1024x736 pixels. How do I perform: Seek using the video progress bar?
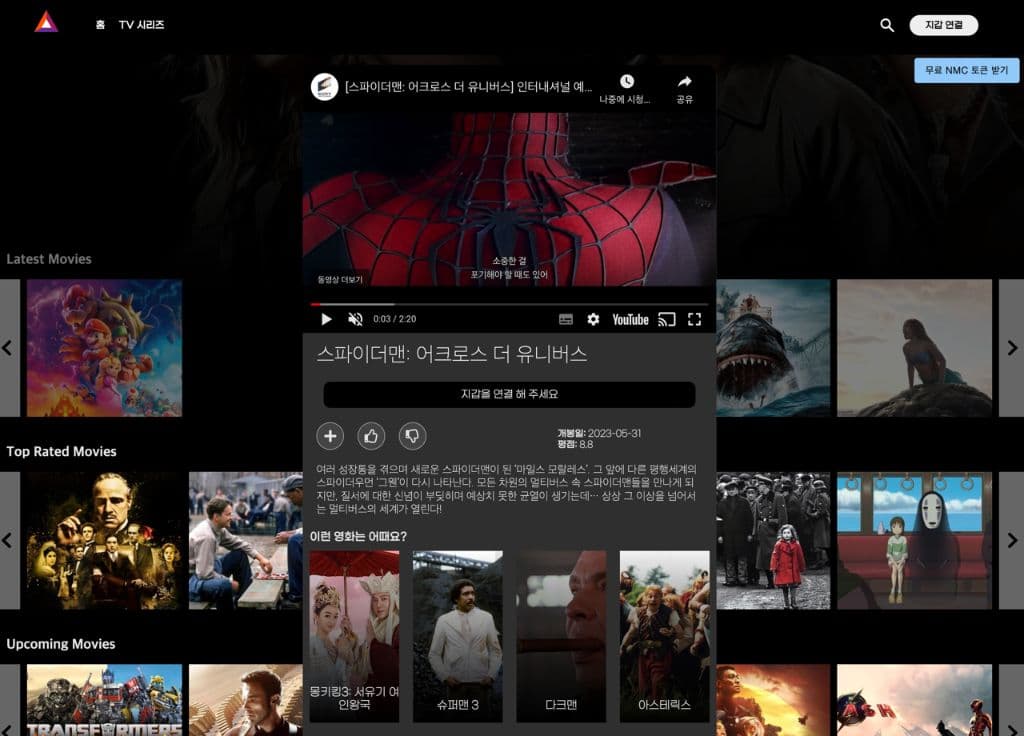coord(509,304)
